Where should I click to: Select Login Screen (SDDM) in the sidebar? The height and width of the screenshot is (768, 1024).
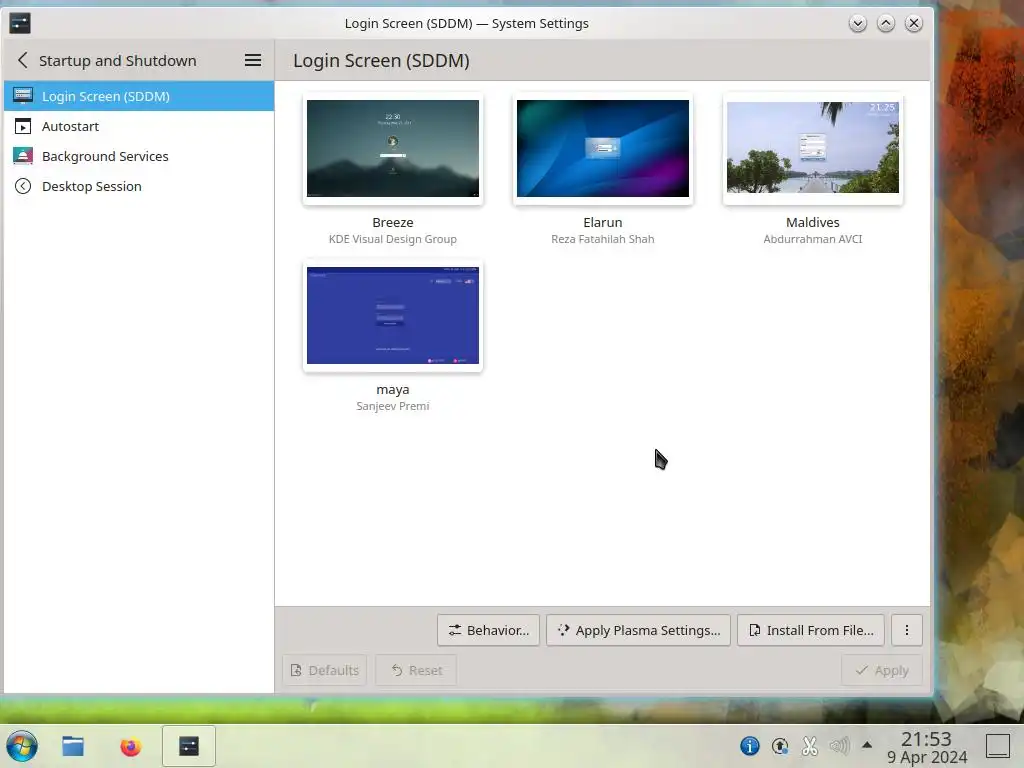coord(138,96)
